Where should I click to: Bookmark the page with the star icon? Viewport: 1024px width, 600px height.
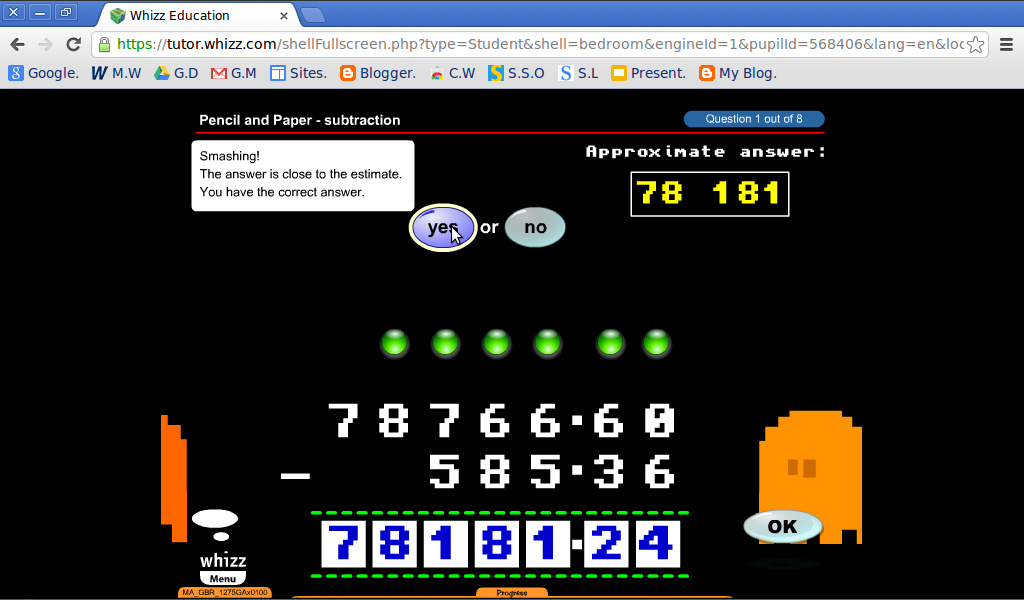click(975, 44)
